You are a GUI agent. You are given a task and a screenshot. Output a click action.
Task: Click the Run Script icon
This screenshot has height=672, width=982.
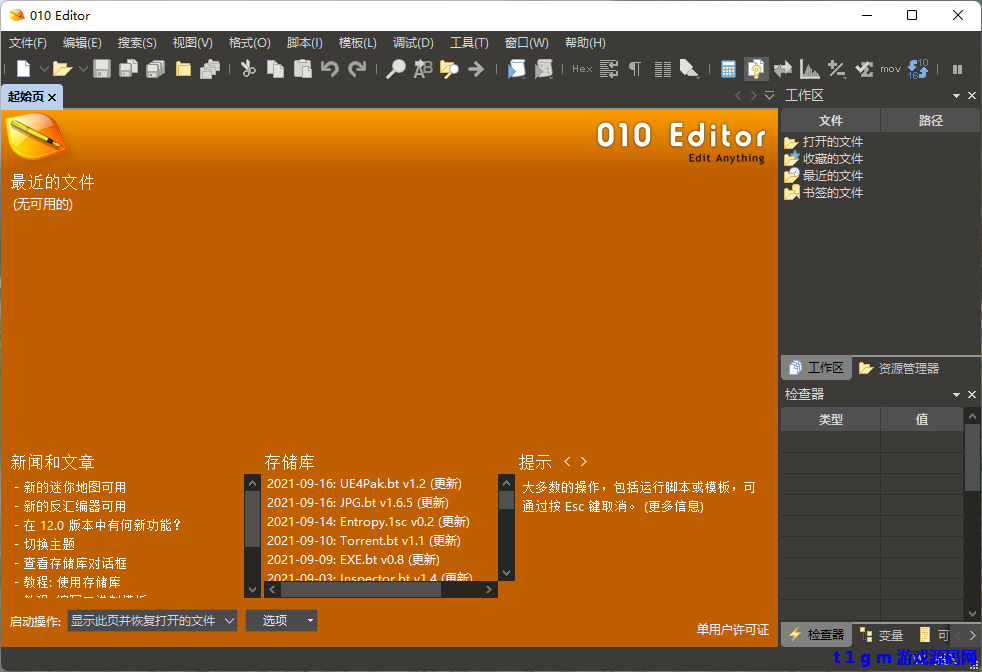pyautogui.click(x=516, y=69)
